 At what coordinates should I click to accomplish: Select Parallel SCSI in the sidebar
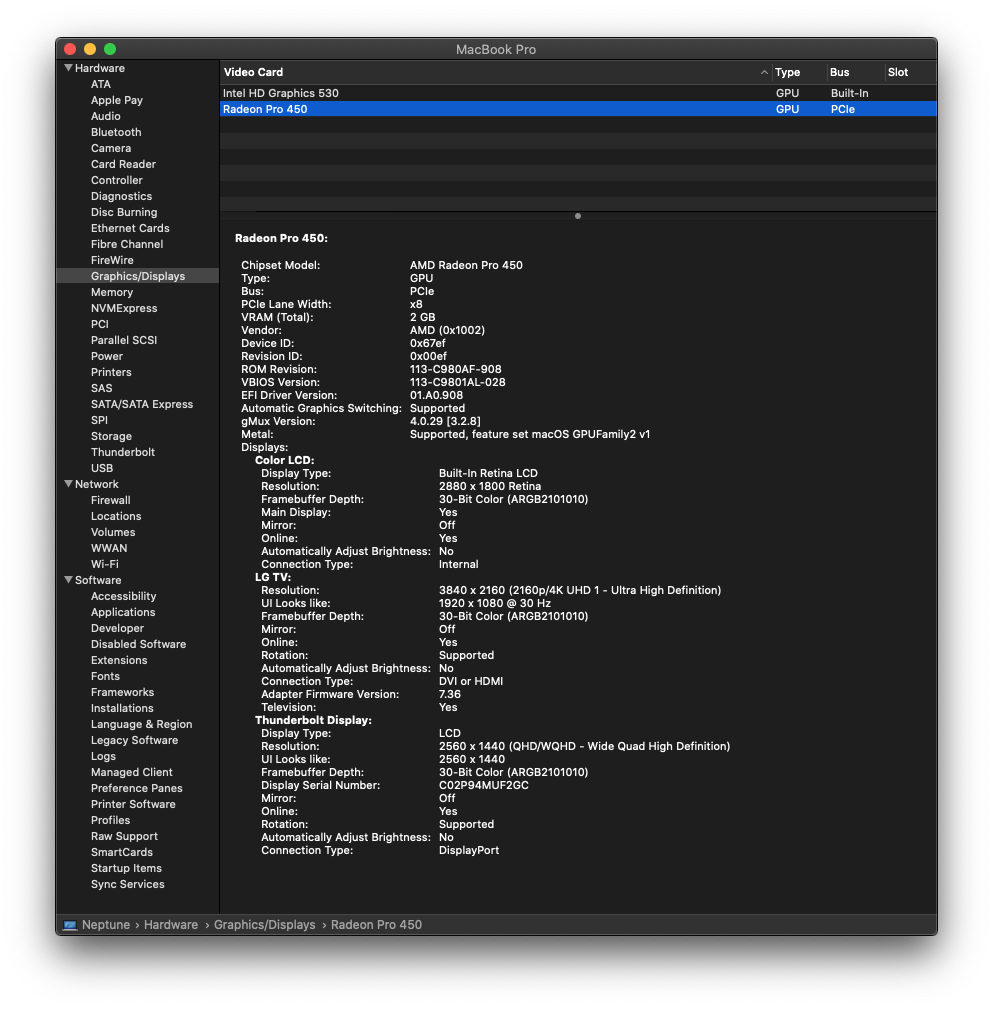[x=124, y=340]
